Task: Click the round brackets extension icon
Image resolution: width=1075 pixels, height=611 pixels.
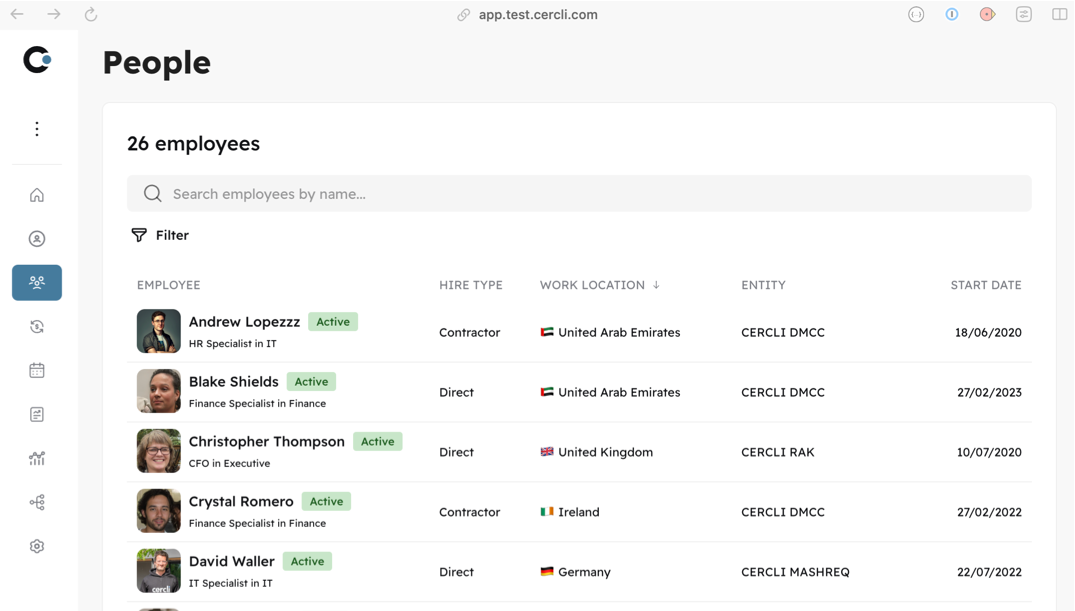Action: pos(916,14)
